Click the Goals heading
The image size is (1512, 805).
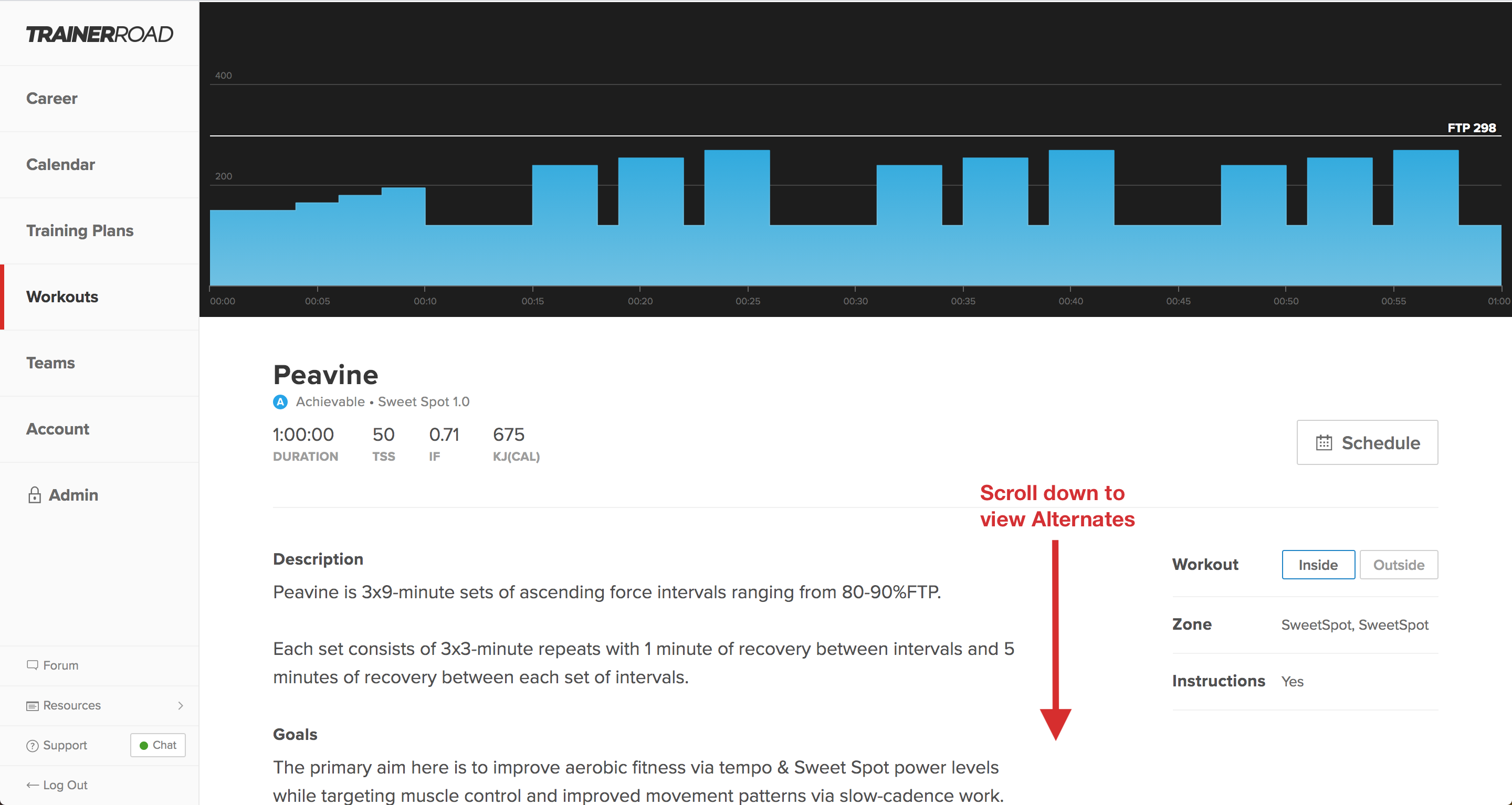(295, 735)
